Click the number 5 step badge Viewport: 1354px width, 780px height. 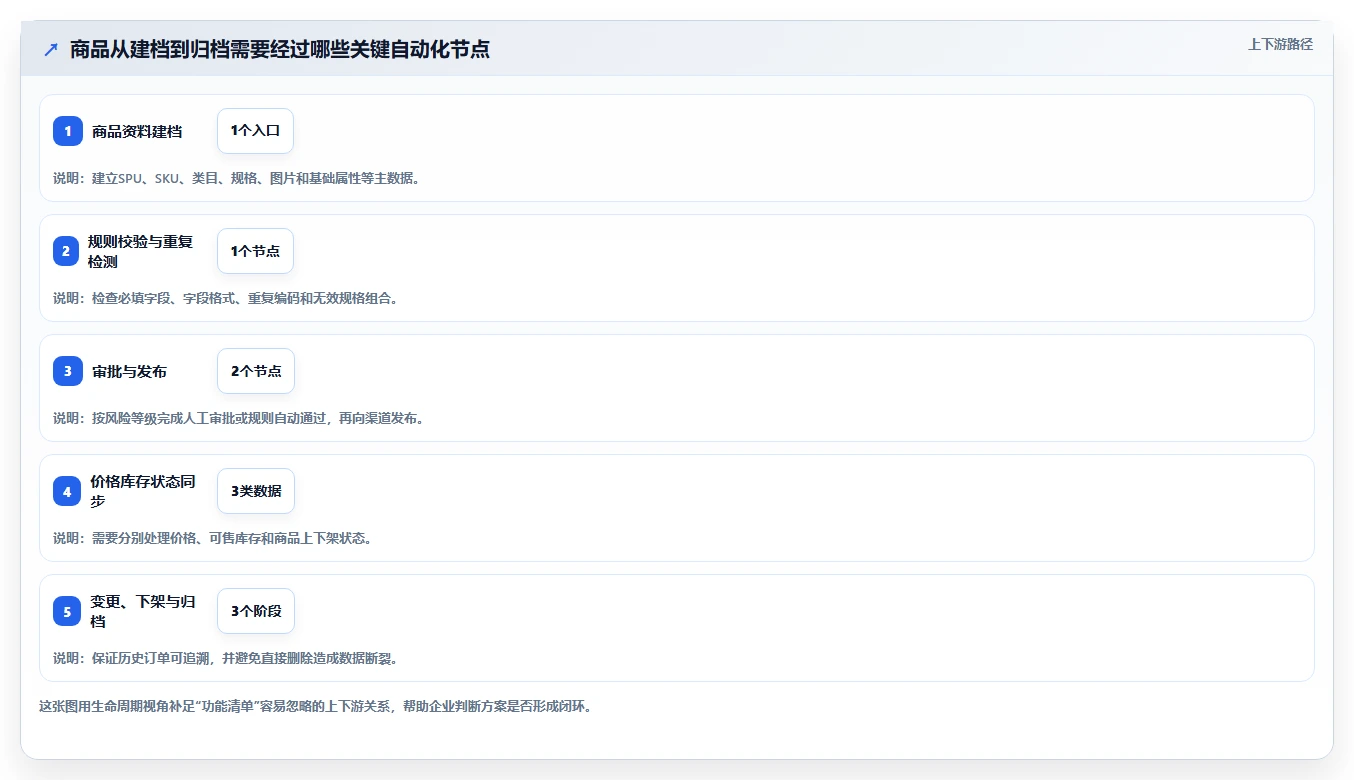pos(67,611)
